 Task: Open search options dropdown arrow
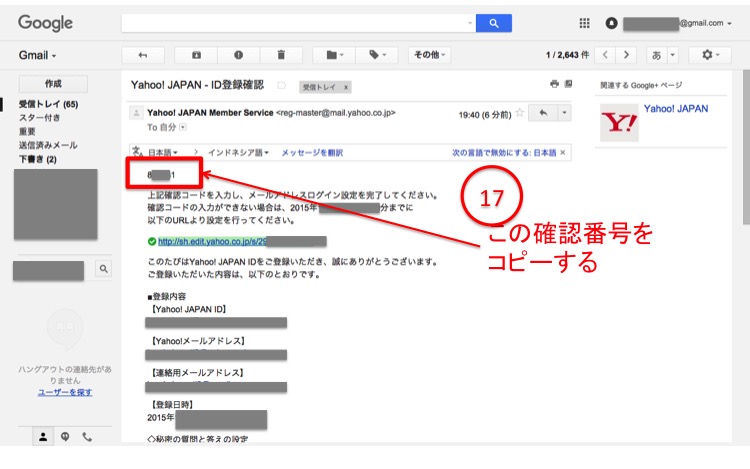470,23
